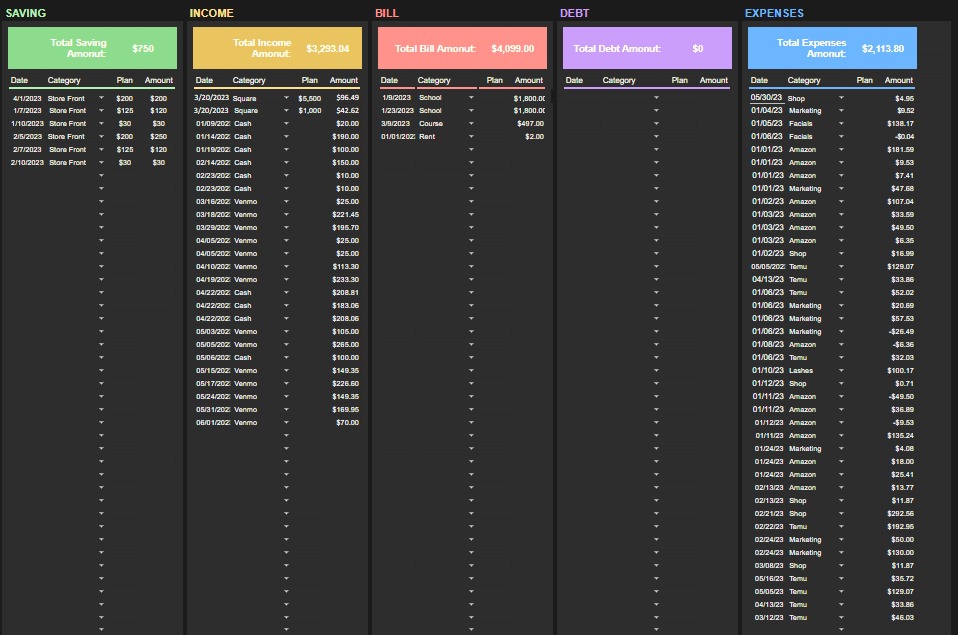
Task: Click the green Total Saving Amount box
Action: pyautogui.click(x=92, y=48)
